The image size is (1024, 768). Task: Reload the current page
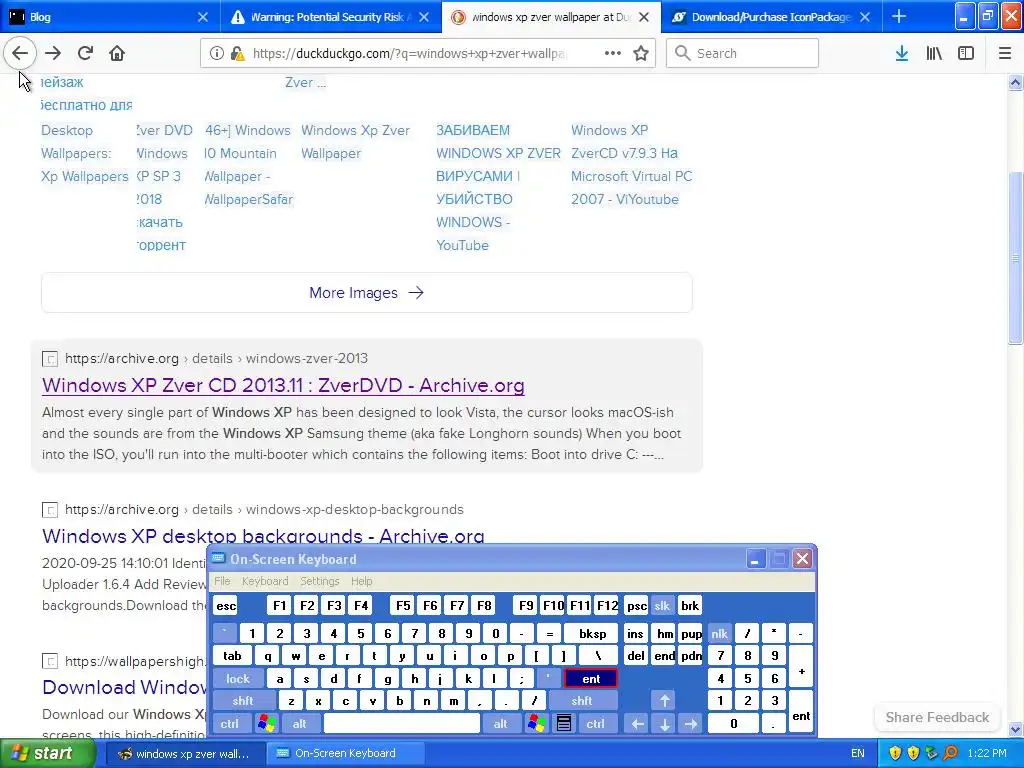(x=85, y=53)
